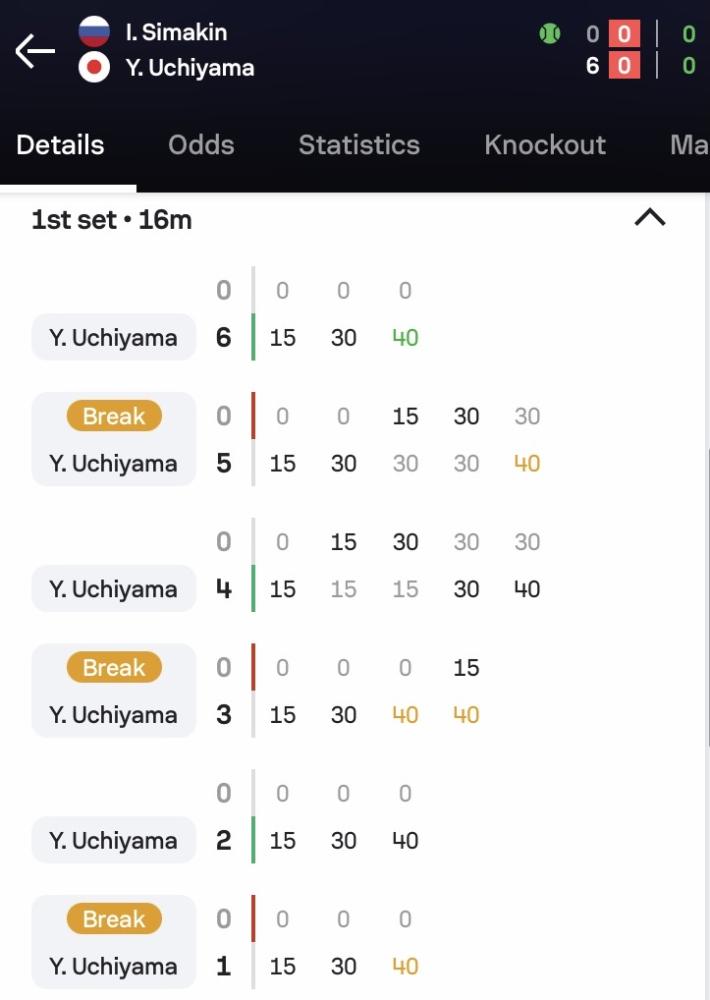This screenshot has width=710, height=1000.
Task: Select the Y. Uchiyama game 4 label
Action: tap(113, 589)
